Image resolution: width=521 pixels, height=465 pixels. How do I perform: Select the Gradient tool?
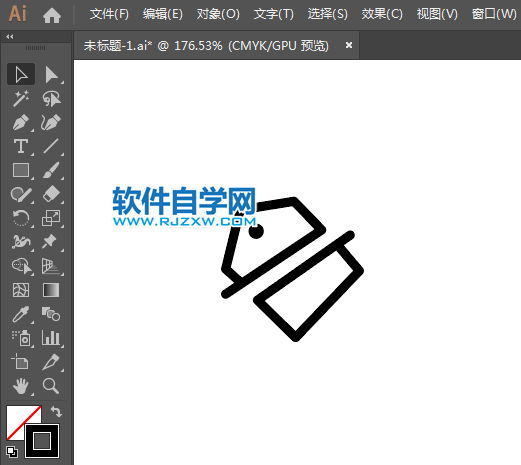click(51, 290)
